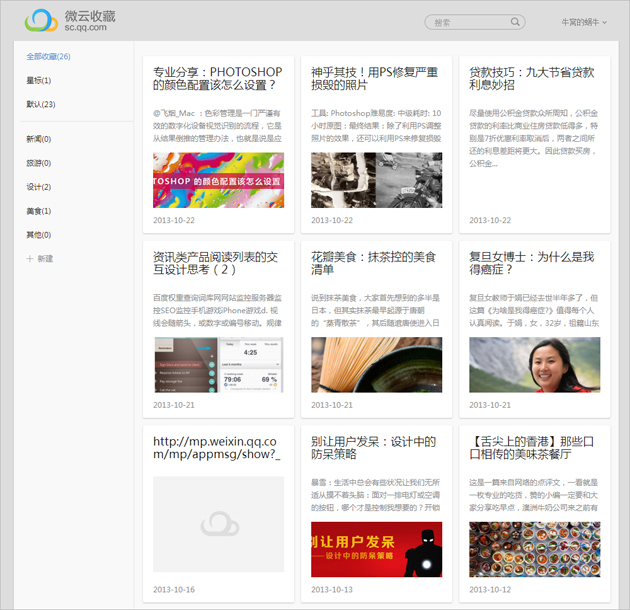This screenshot has width=630, height=610.
Task: Select 旅游(0) in the sidebar
Action: pos(39,163)
